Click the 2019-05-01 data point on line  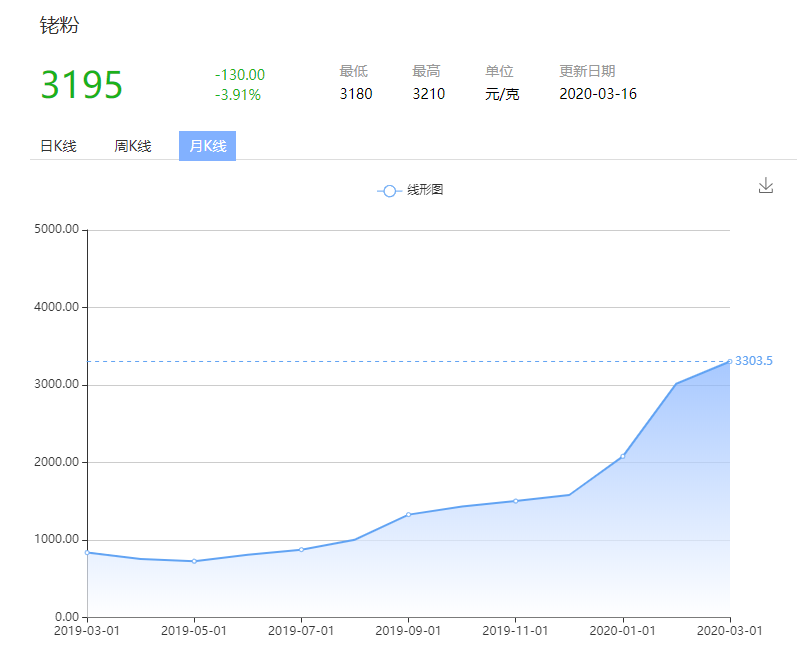click(x=194, y=561)
